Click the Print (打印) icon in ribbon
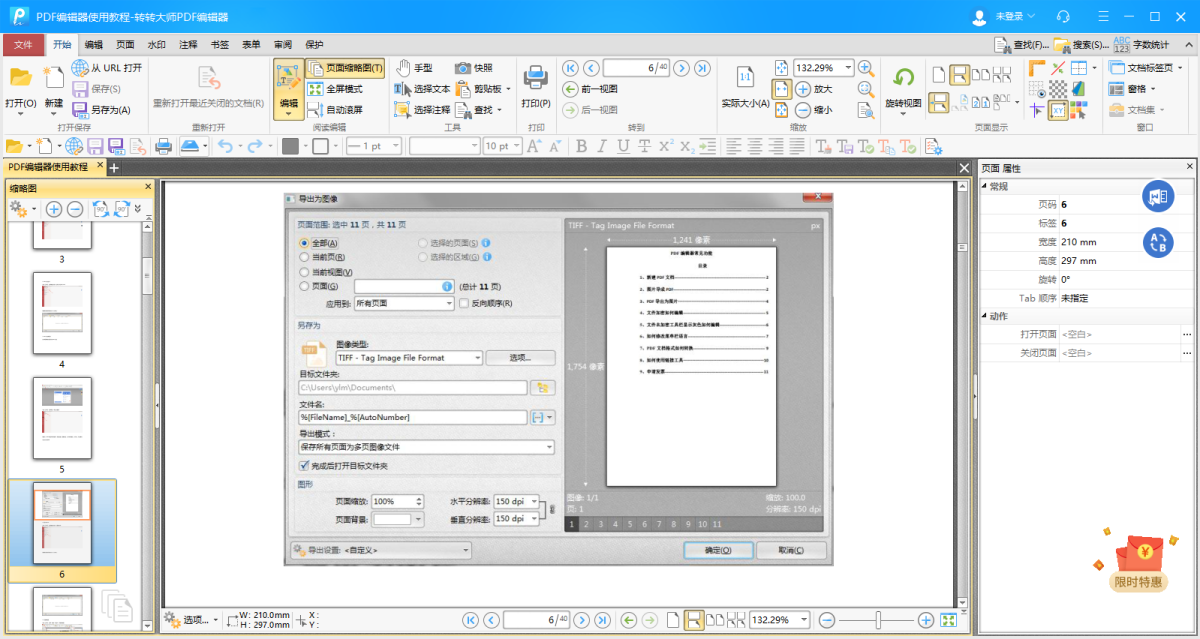The image size is (1200, 639). coord(536,78)
